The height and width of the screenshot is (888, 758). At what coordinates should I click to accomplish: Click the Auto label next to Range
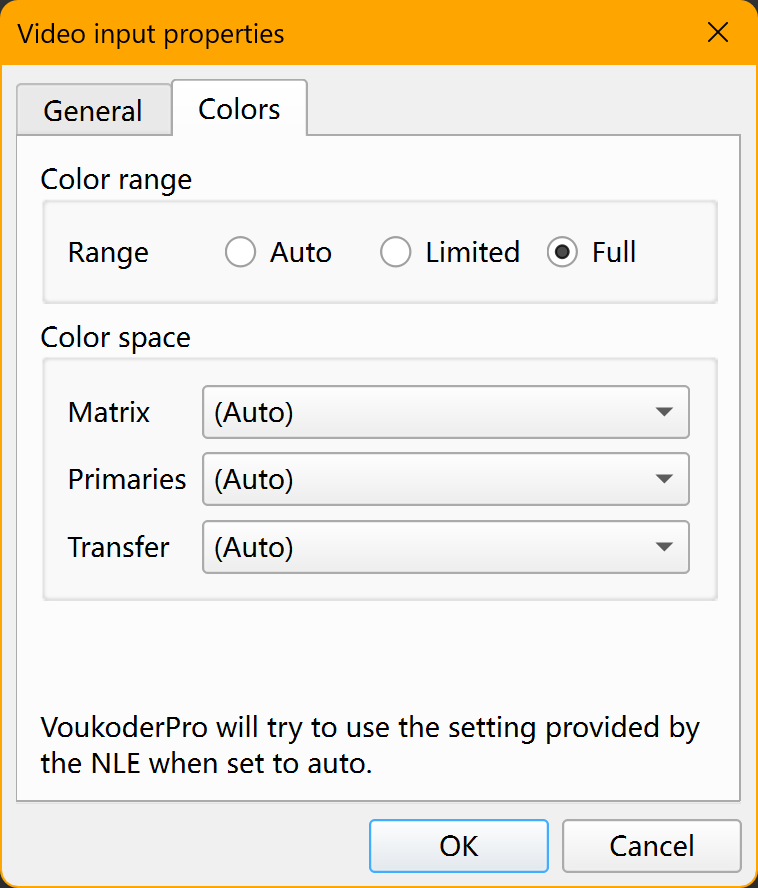tap(301, 252)
